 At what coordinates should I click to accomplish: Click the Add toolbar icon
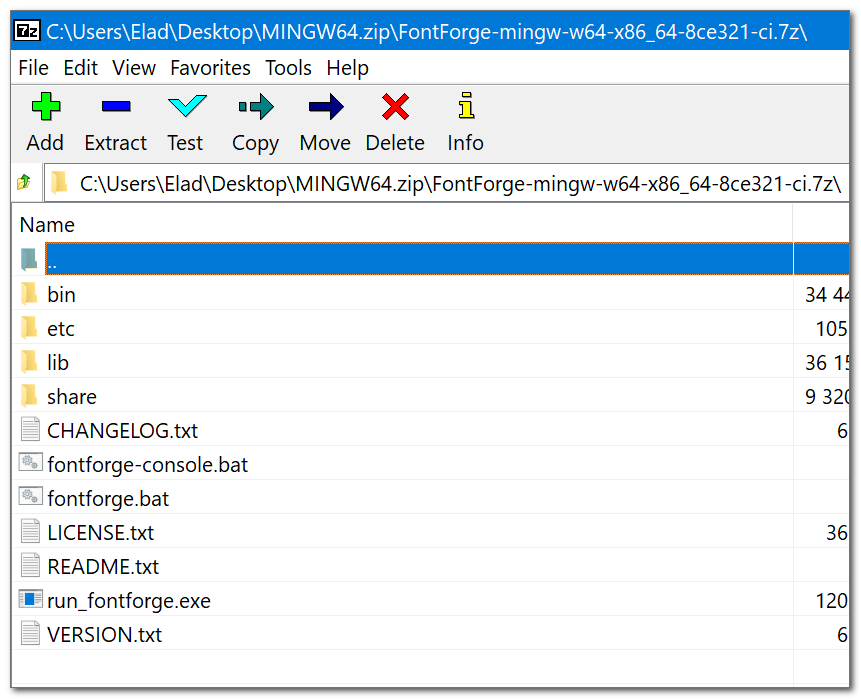click(x=46, y=106)
